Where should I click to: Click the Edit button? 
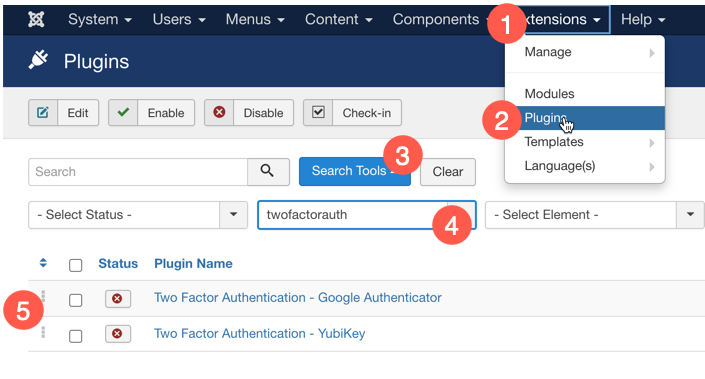click(x=63, y=112)
